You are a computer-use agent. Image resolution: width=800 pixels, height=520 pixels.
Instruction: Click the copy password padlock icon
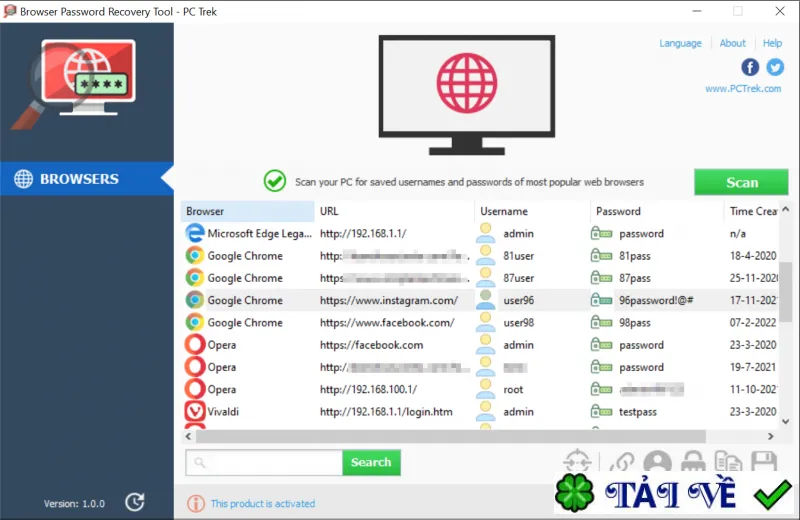pos(693,461)
